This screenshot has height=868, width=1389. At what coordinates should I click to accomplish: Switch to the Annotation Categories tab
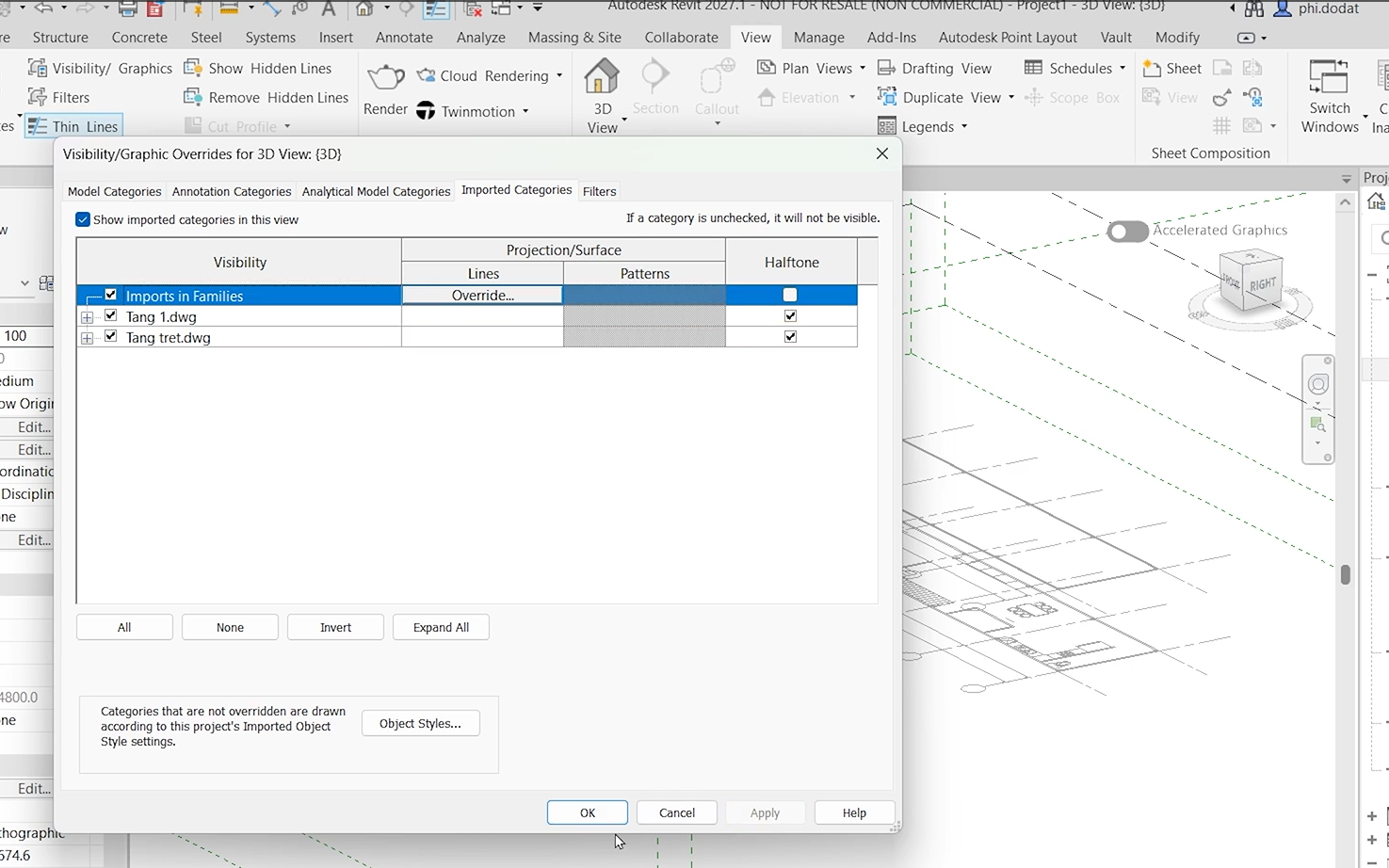(x=232, y=191)
